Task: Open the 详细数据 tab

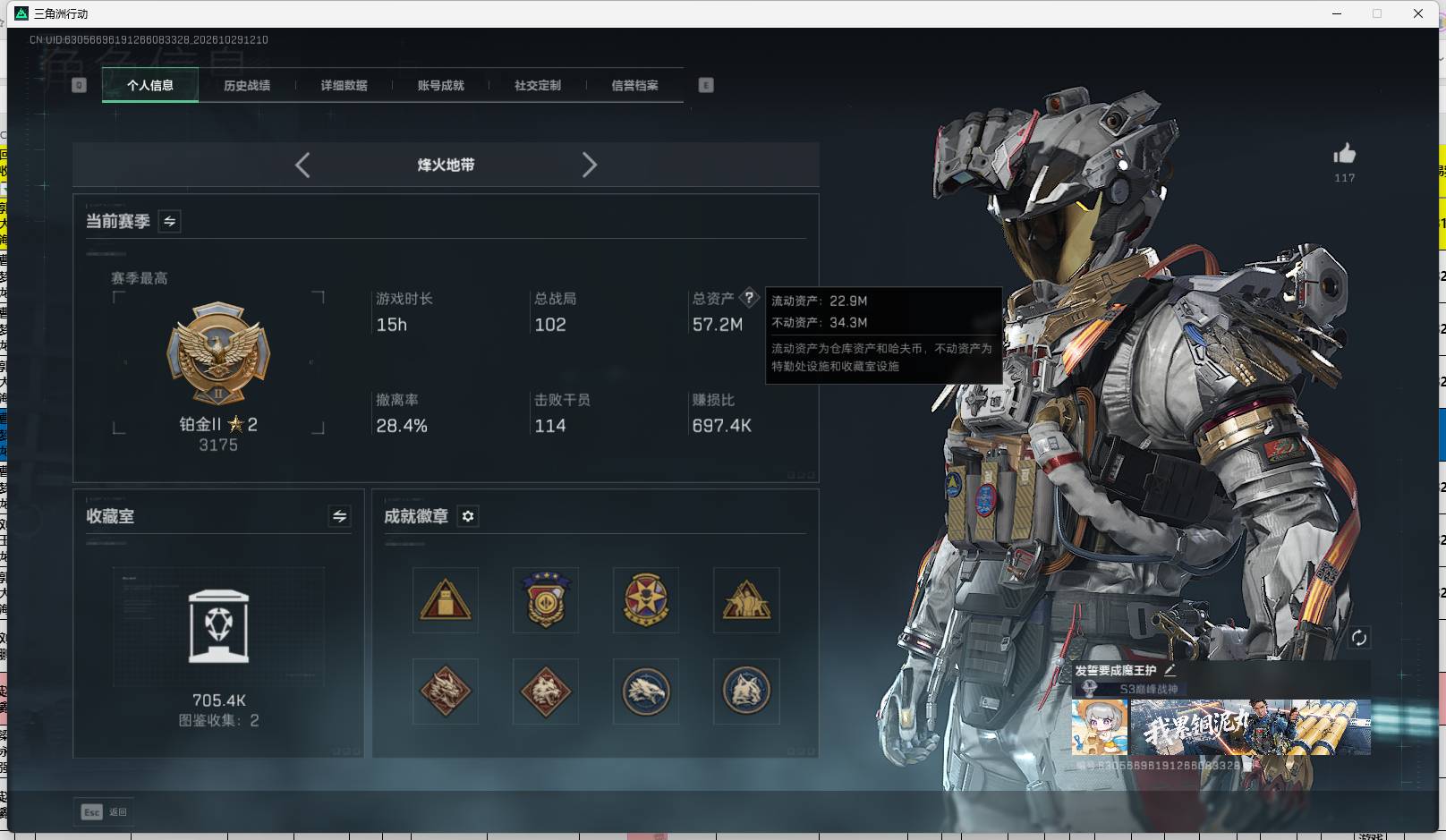Action: [x=344, y=85]
